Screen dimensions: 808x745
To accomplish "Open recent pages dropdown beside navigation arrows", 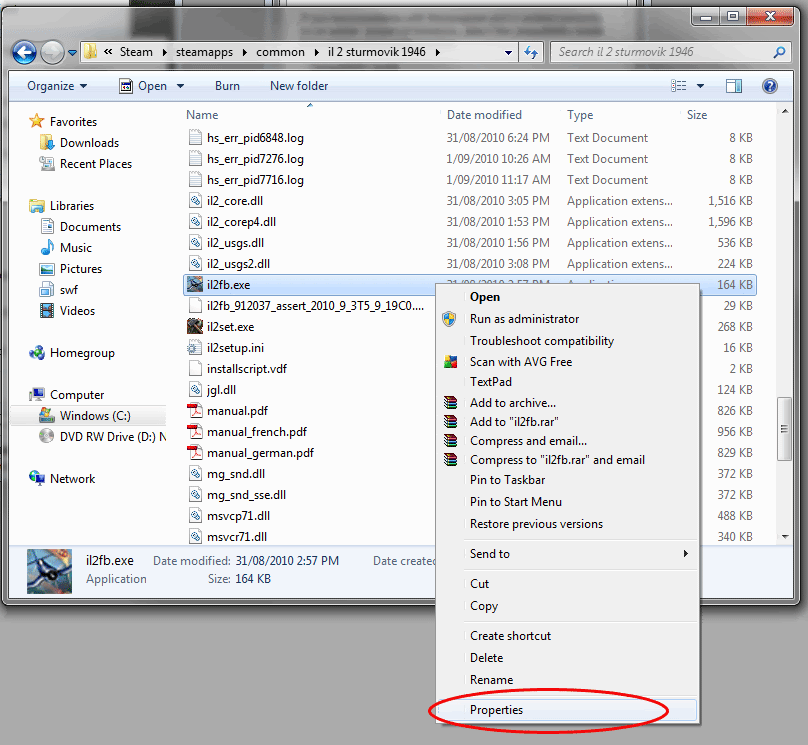I will 72,53.
